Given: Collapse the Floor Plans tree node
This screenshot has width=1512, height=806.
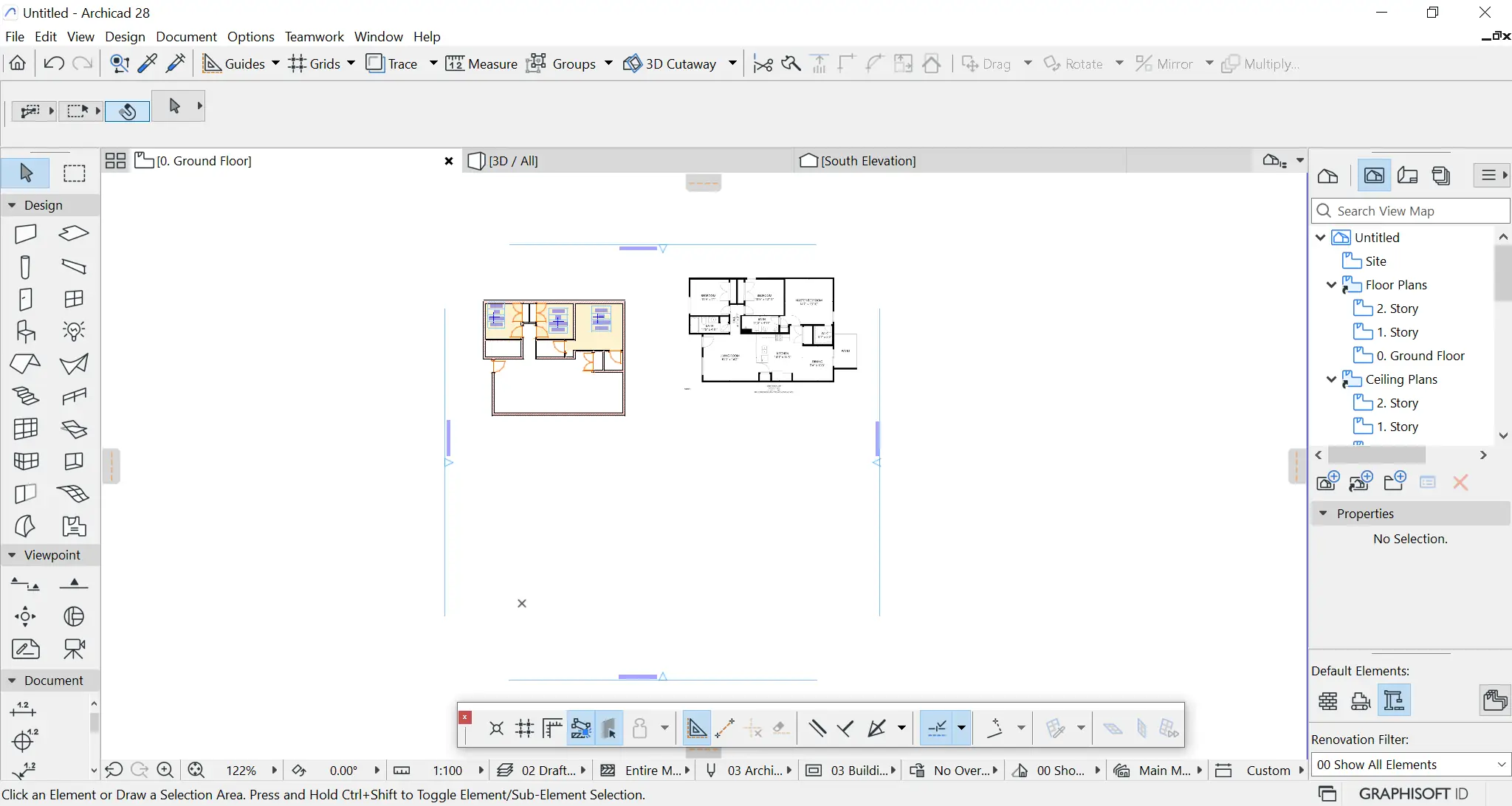Looking at the screenshot, I should coord(1331,285).
